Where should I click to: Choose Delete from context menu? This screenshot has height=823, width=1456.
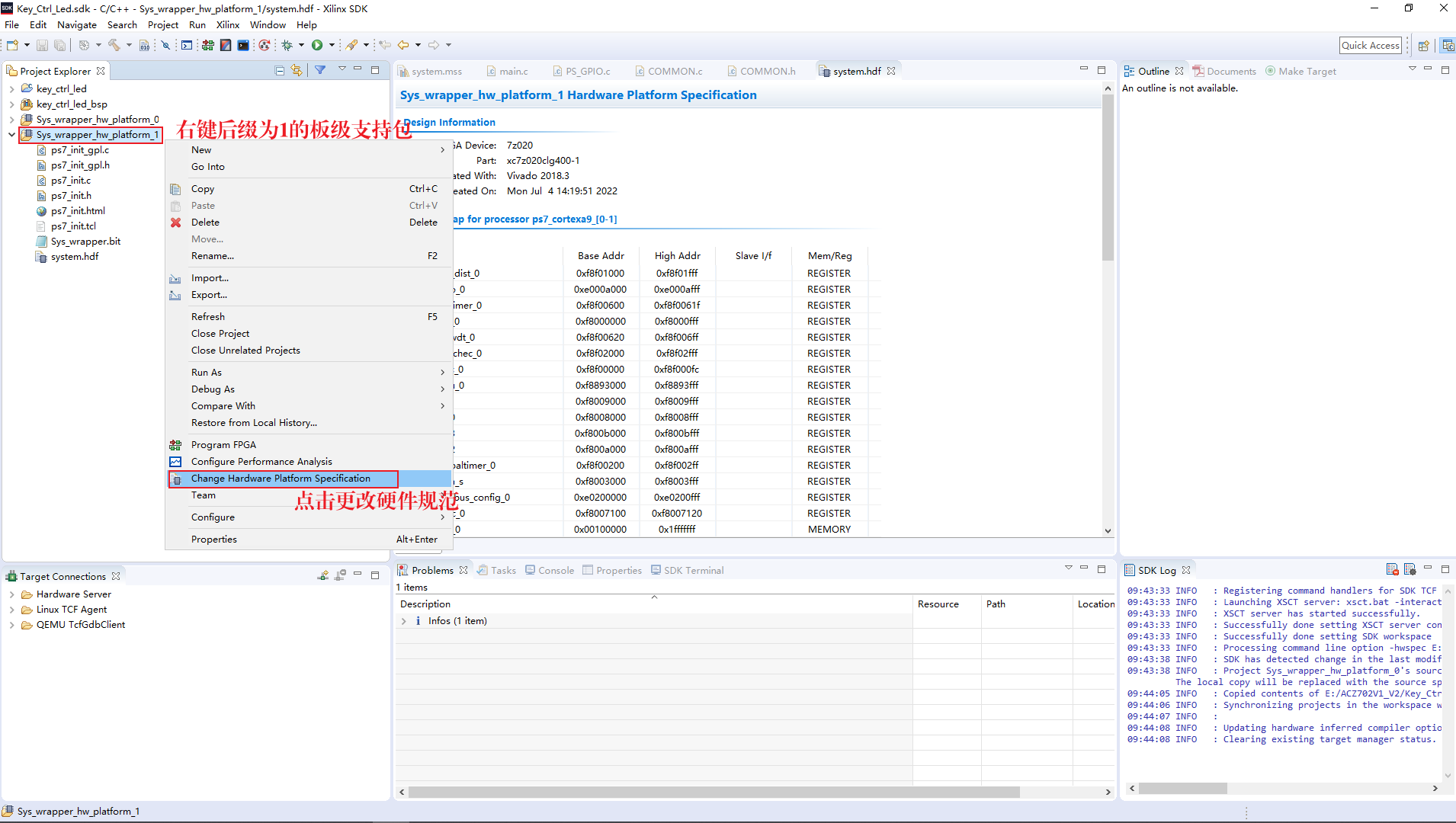coord(309,223)
